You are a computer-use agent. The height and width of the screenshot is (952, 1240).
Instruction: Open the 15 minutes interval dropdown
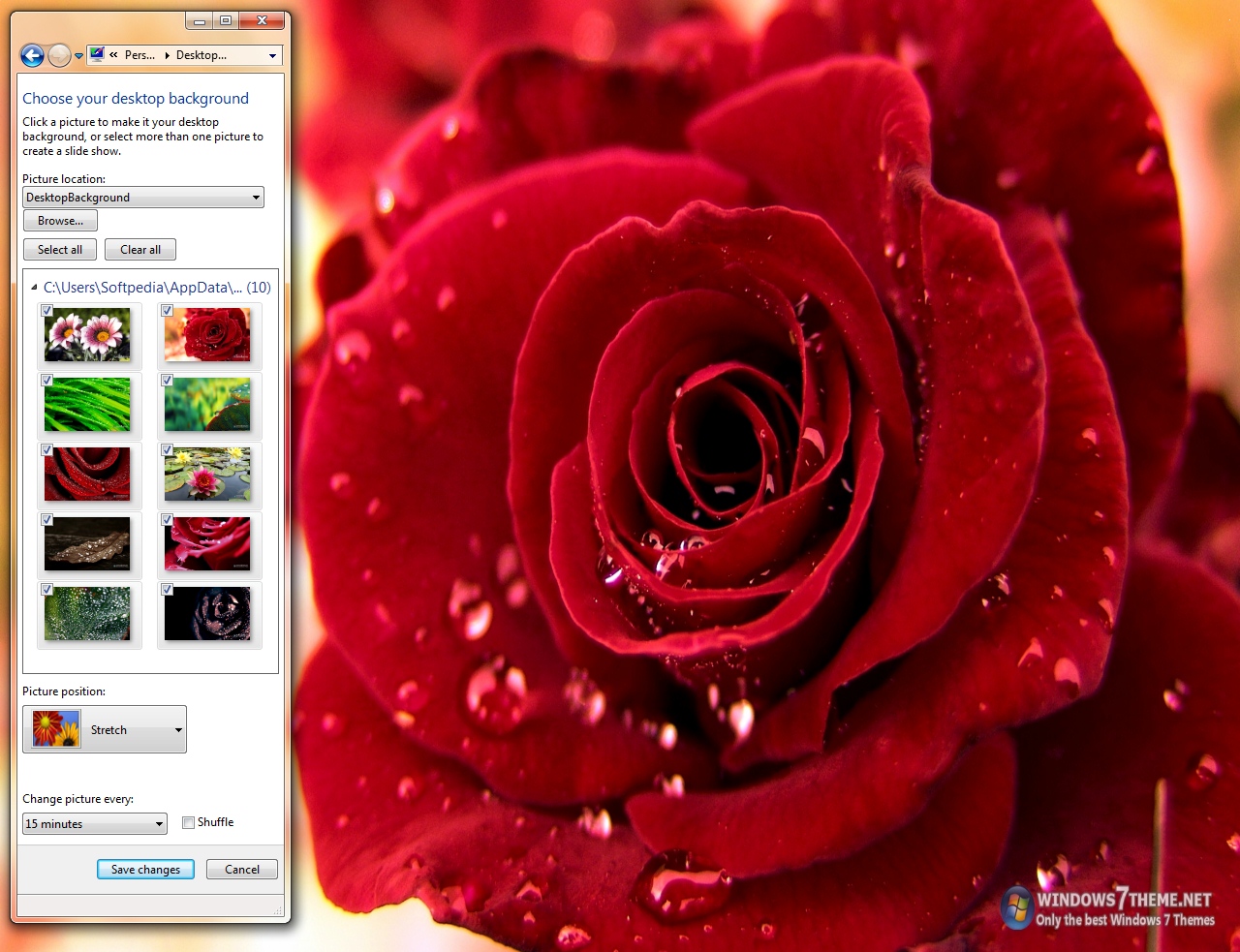pos(95,824)
